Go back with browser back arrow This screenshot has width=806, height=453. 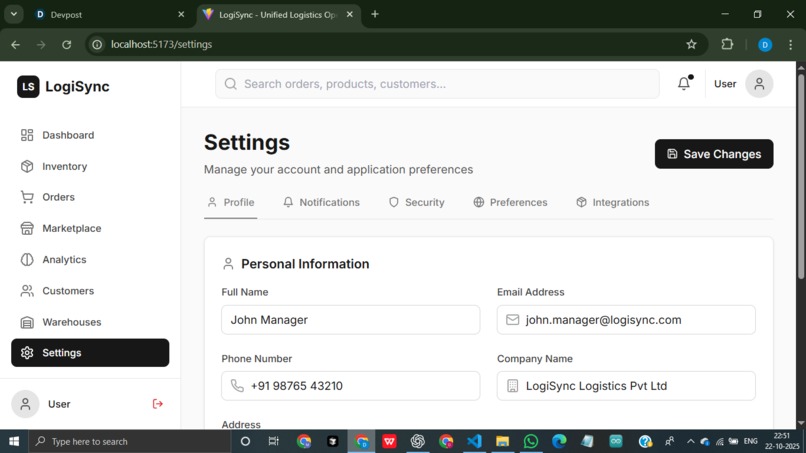tap(15, 45)
